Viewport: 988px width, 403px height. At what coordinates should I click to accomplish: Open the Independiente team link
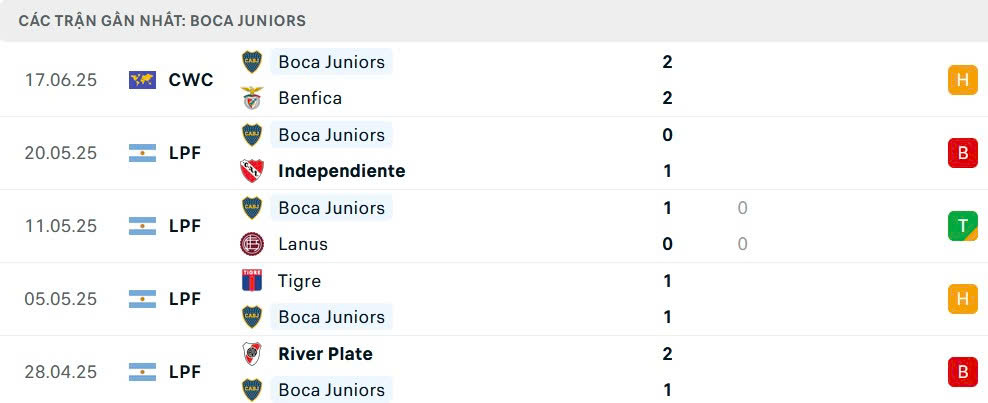(342, 171)
